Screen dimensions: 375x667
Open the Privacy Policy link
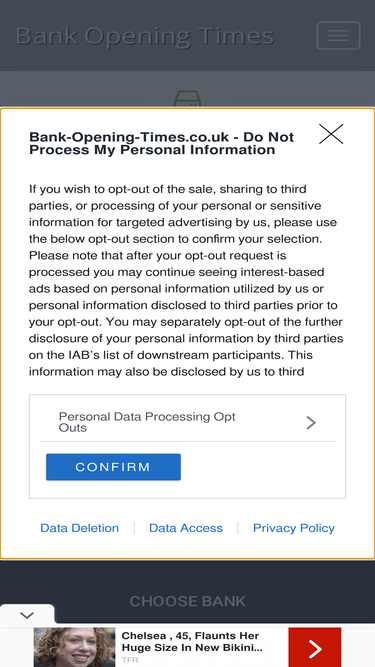(x=294, y=528)
